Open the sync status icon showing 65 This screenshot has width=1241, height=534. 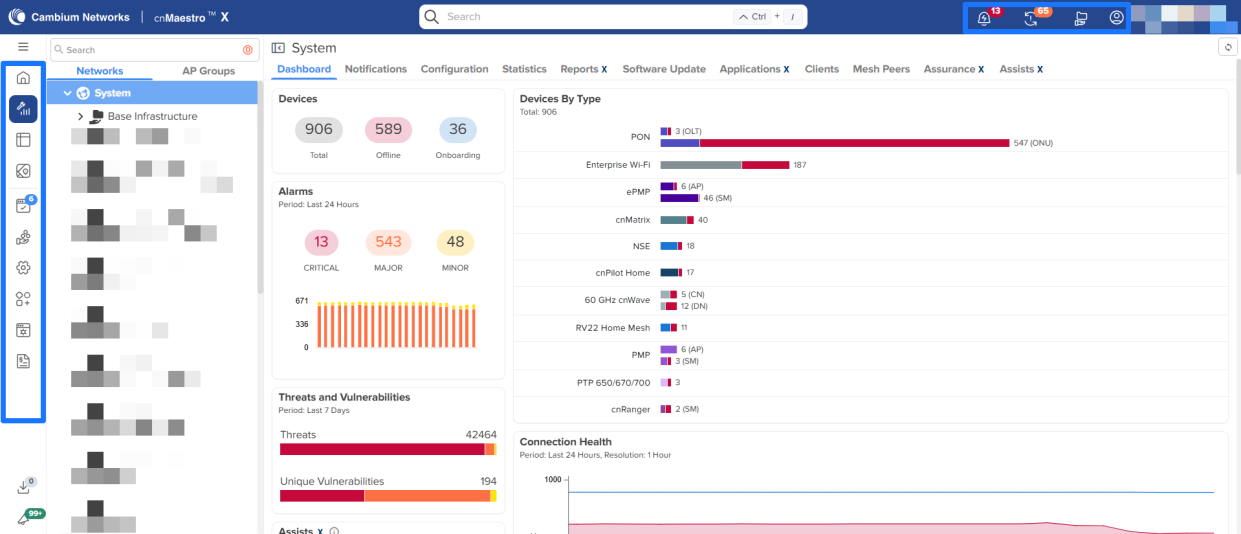[1031, 18]
